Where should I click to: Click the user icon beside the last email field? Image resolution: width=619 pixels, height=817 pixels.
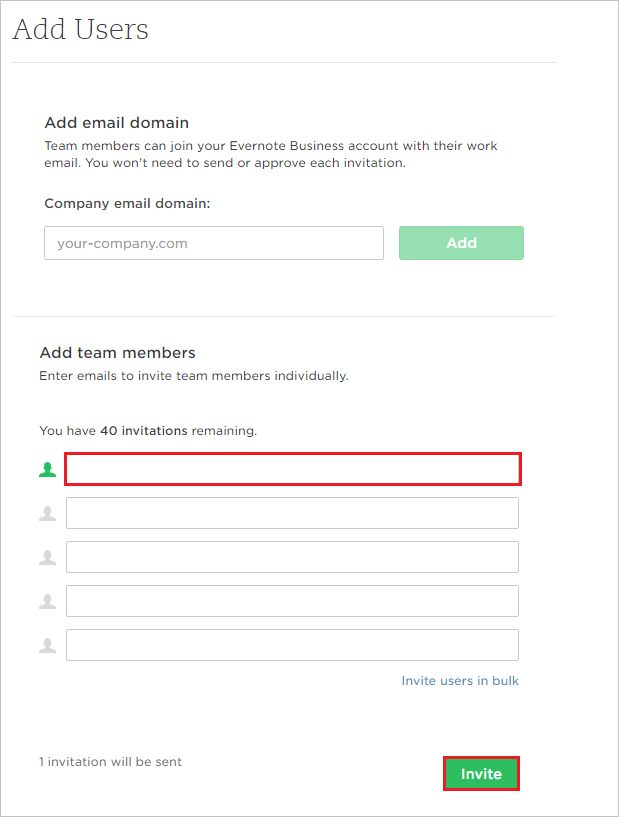47,645
